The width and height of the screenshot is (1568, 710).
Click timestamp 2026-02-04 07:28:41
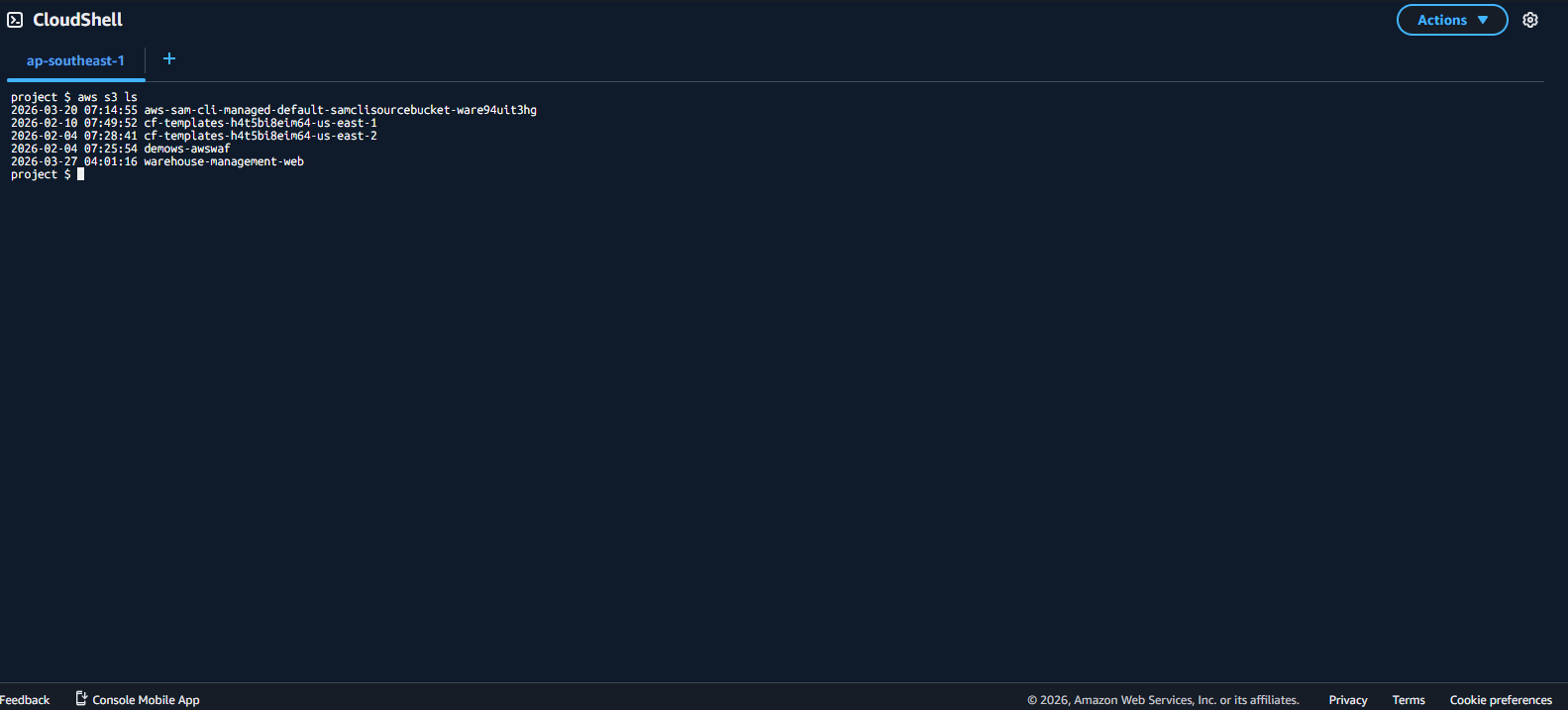[74, 136]
